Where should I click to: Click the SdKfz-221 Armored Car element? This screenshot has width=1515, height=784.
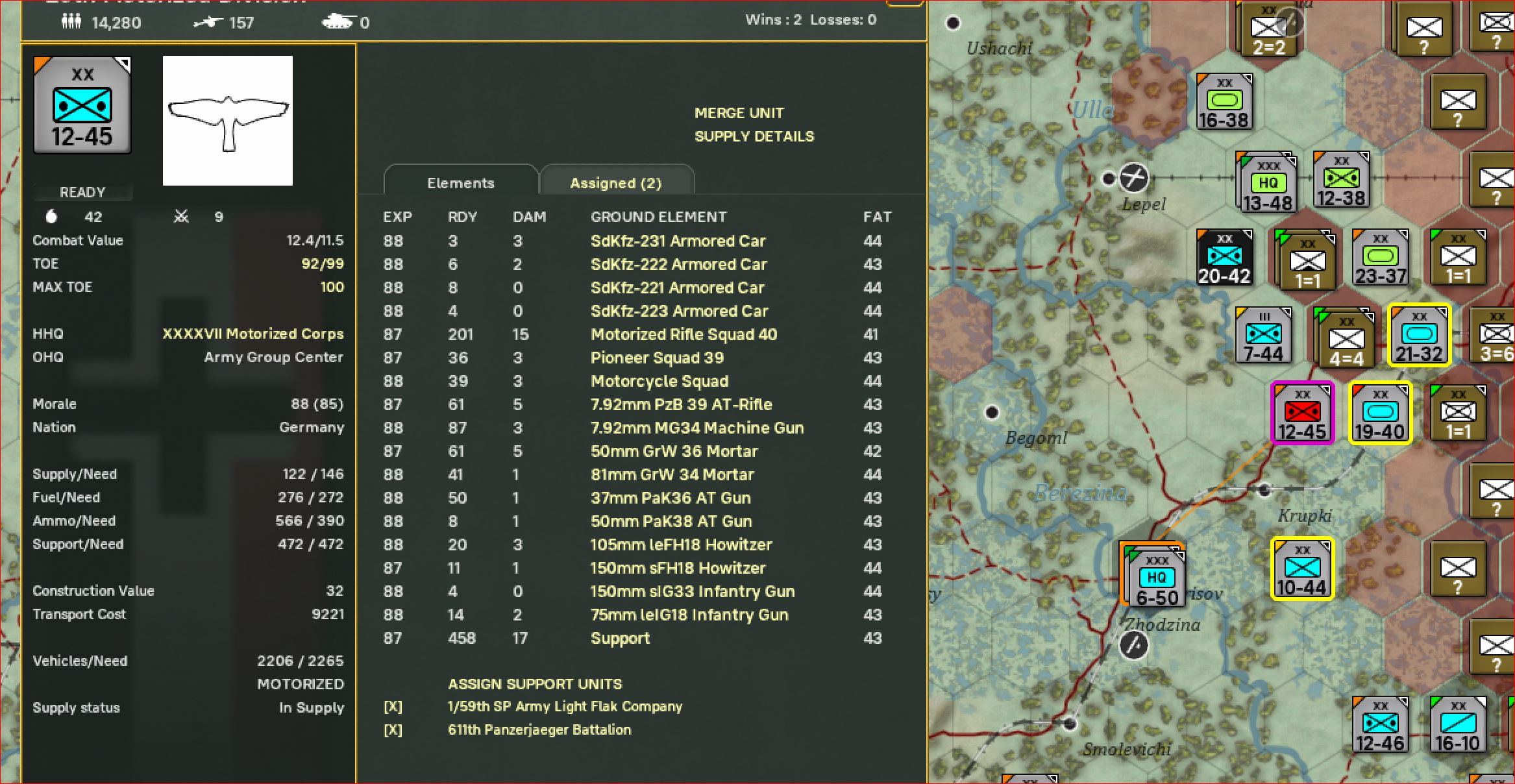coord(678,288)
